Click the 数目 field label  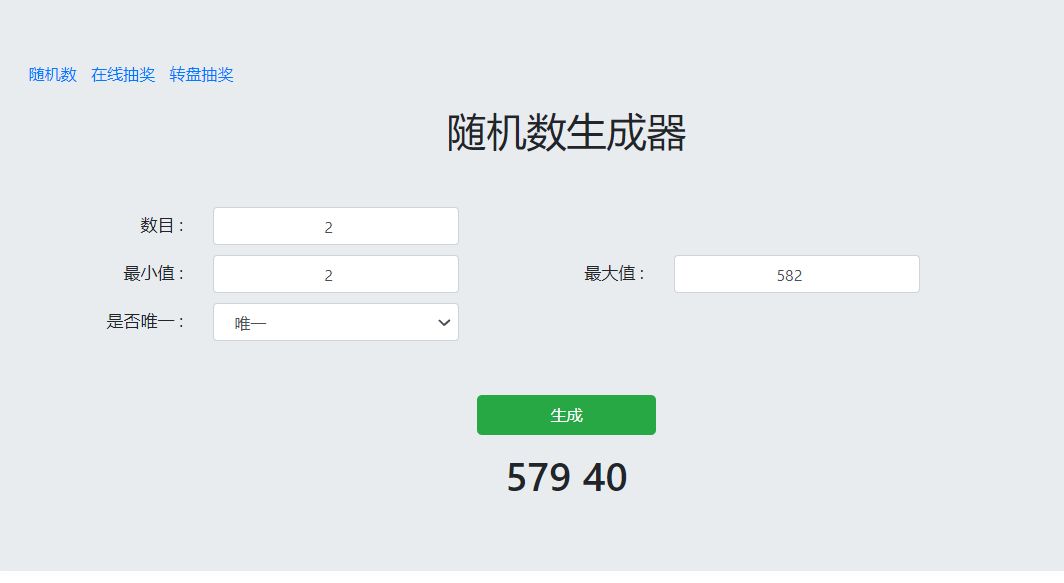(162, 225)
